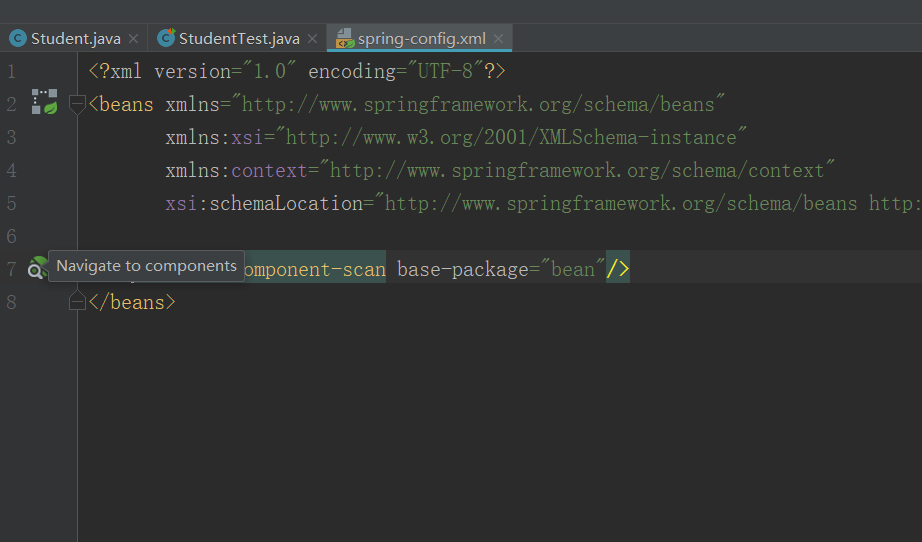Click the Spring beans gutter icon on line 2
The image size is (922, 542).
44,102
